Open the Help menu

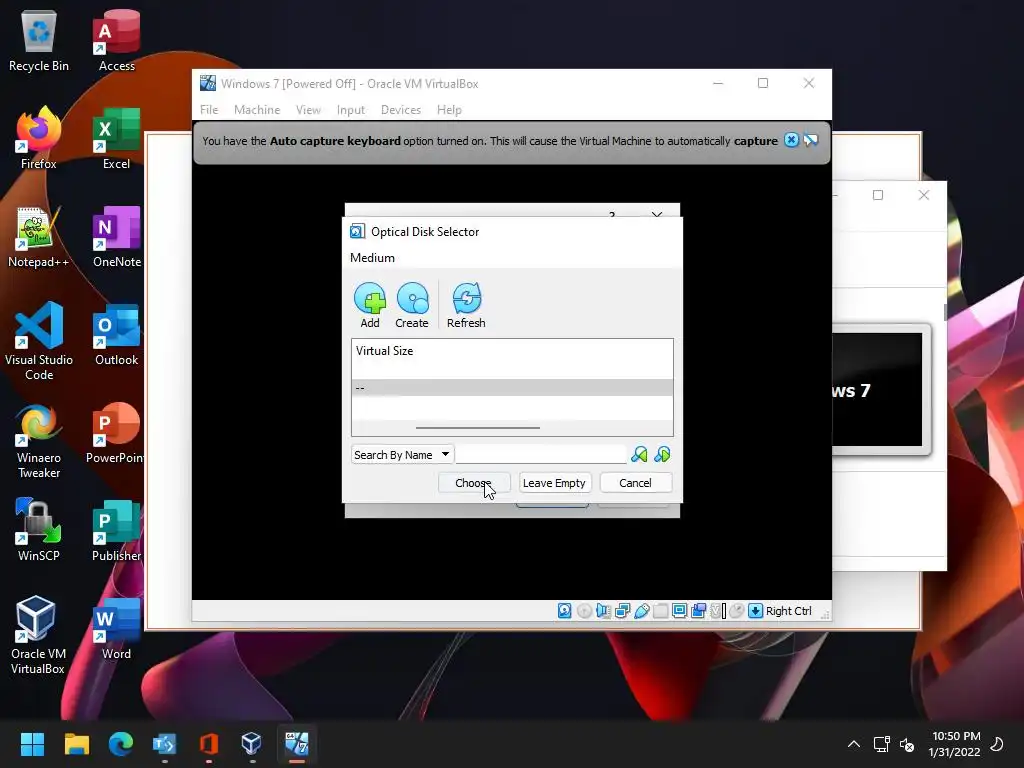tap(449, 110)
